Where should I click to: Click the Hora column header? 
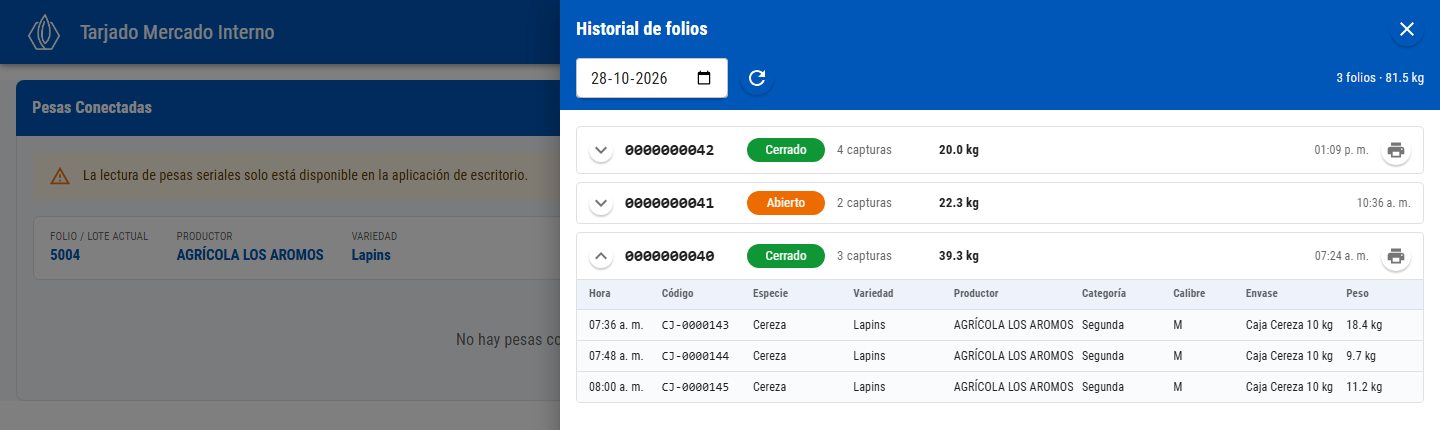coord(600,294)
